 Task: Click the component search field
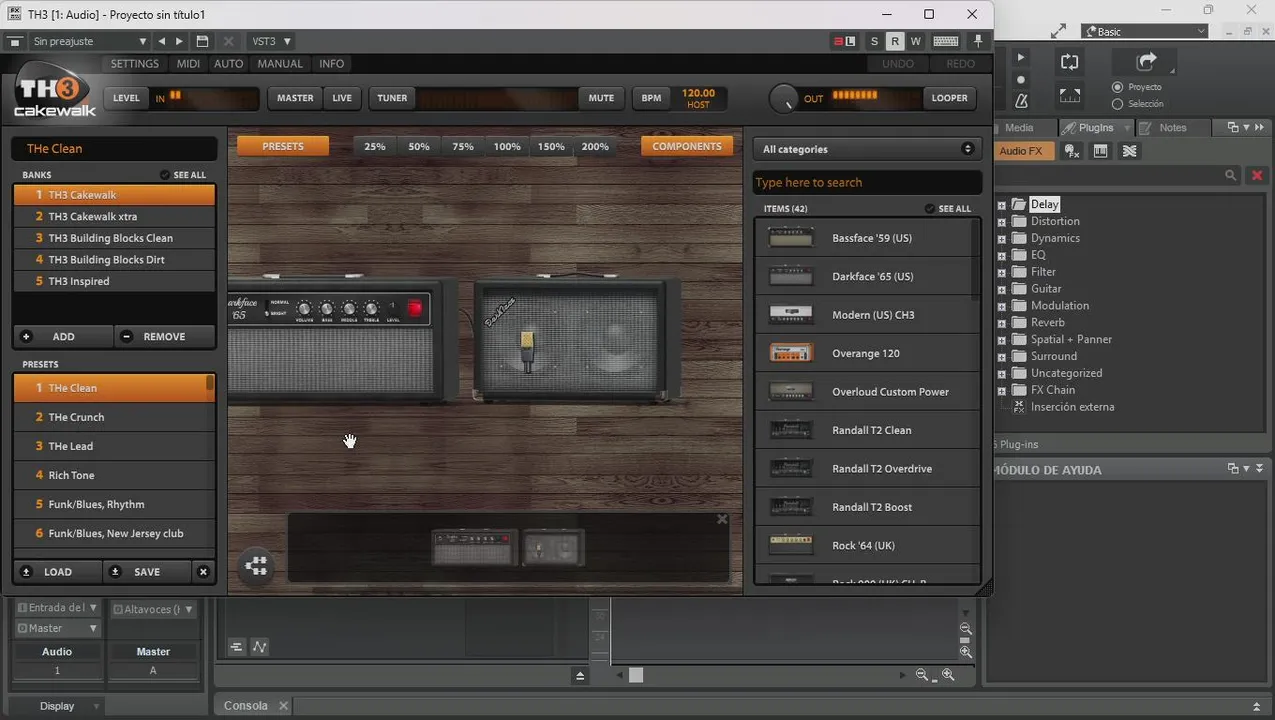[867, 182]
